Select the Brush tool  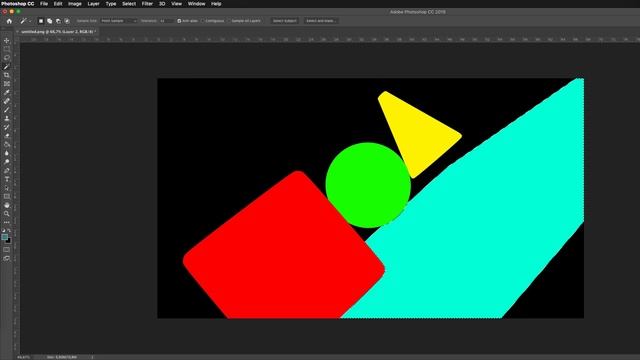(x=7, y=110)
